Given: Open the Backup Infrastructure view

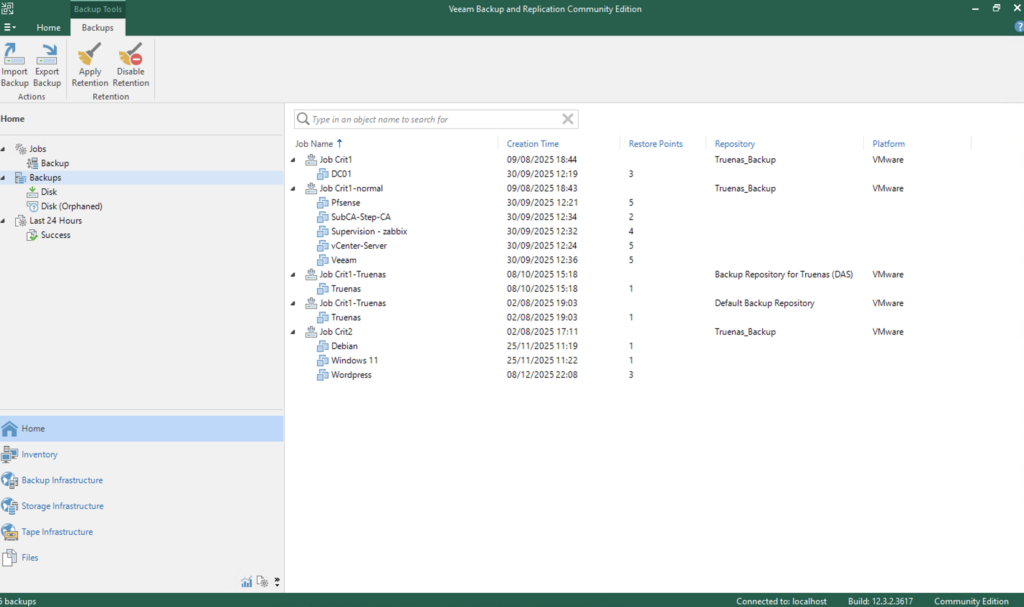Looking at the screenshot, I should (x=62, y=480).
